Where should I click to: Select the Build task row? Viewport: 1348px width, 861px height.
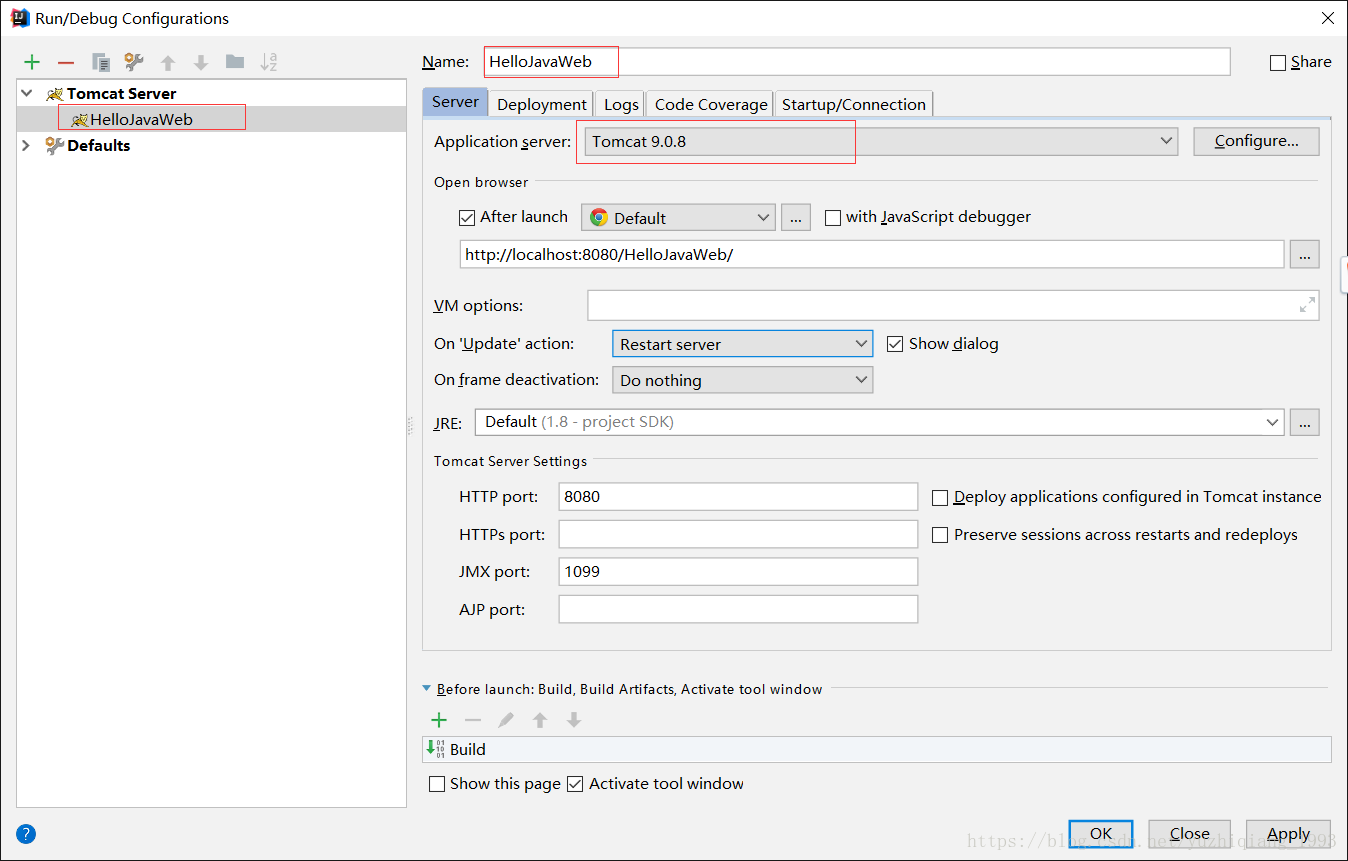pyautogui.click(x=877, y=750)
